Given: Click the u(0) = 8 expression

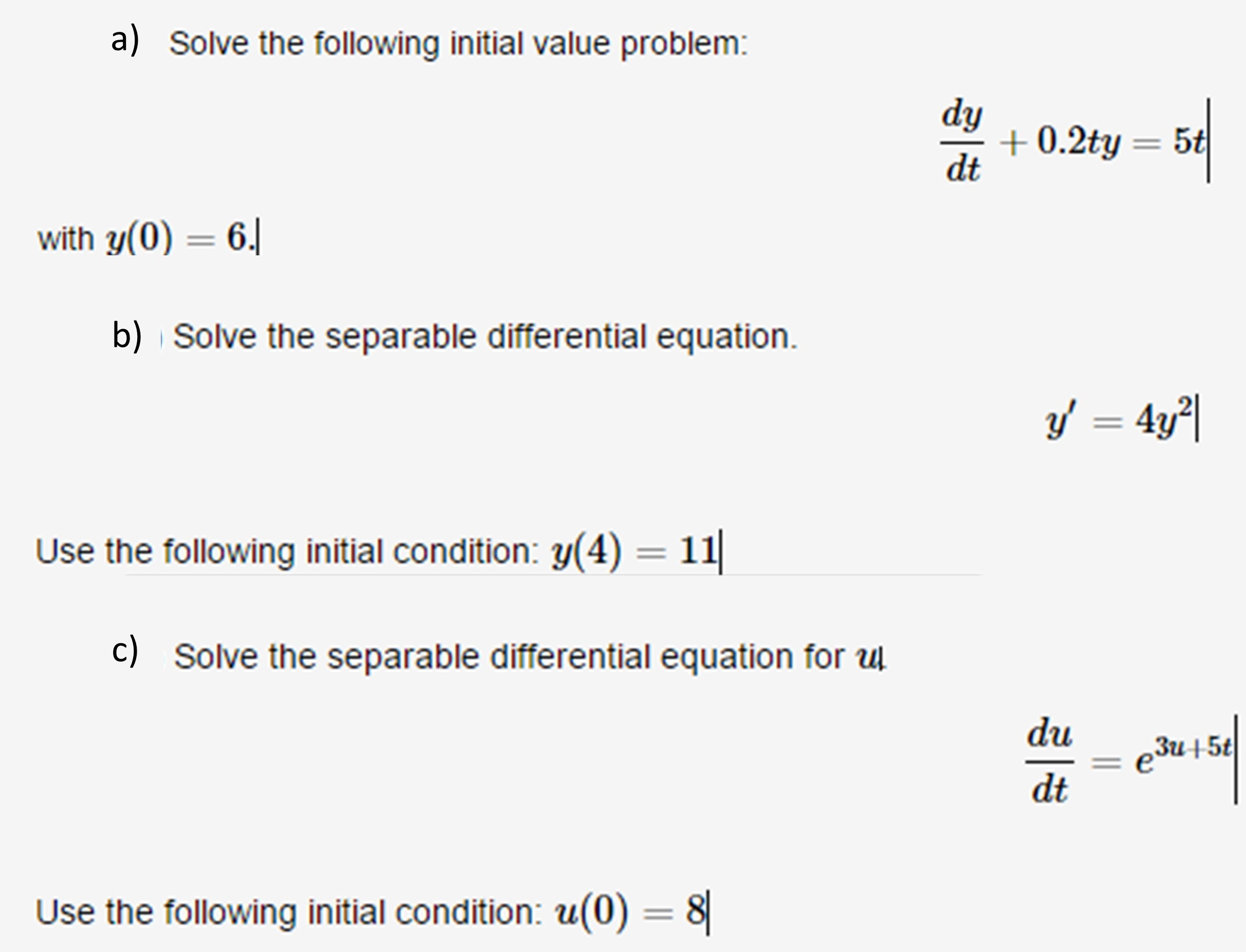Looking at the screenshot, I should pyautogui.click(x=629, y=912).
